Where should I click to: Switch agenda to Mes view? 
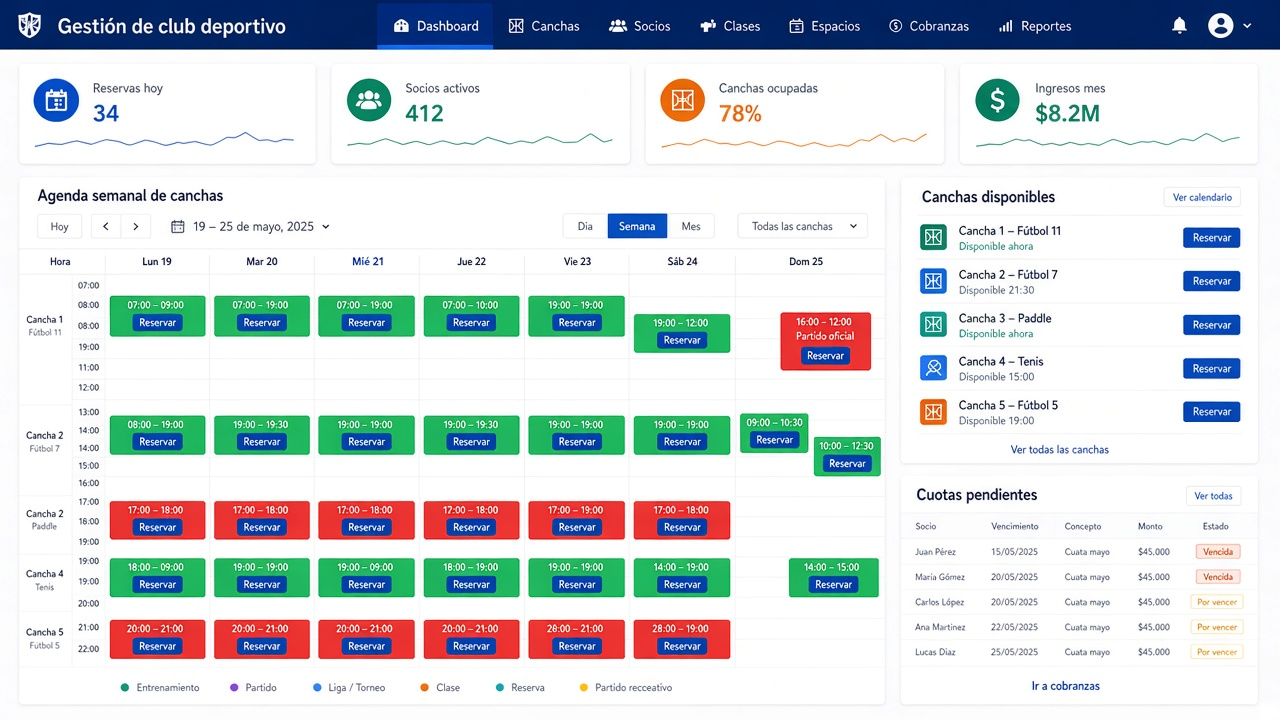[x=691, y=226]
